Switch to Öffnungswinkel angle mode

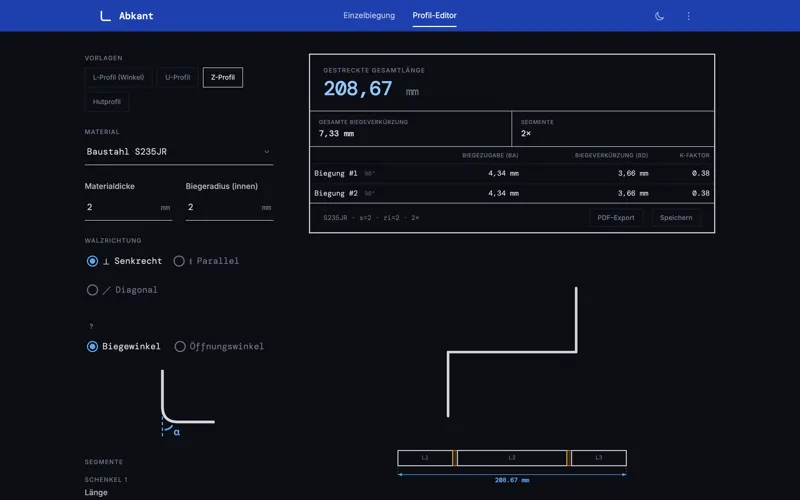(181, 347)
